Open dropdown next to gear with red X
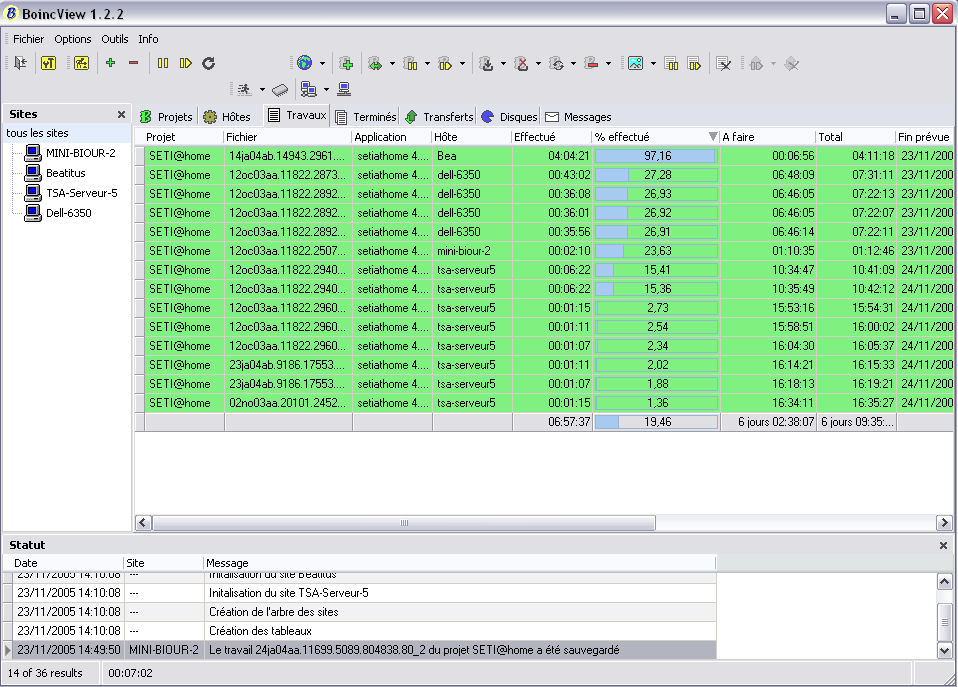 coord(538,64)
